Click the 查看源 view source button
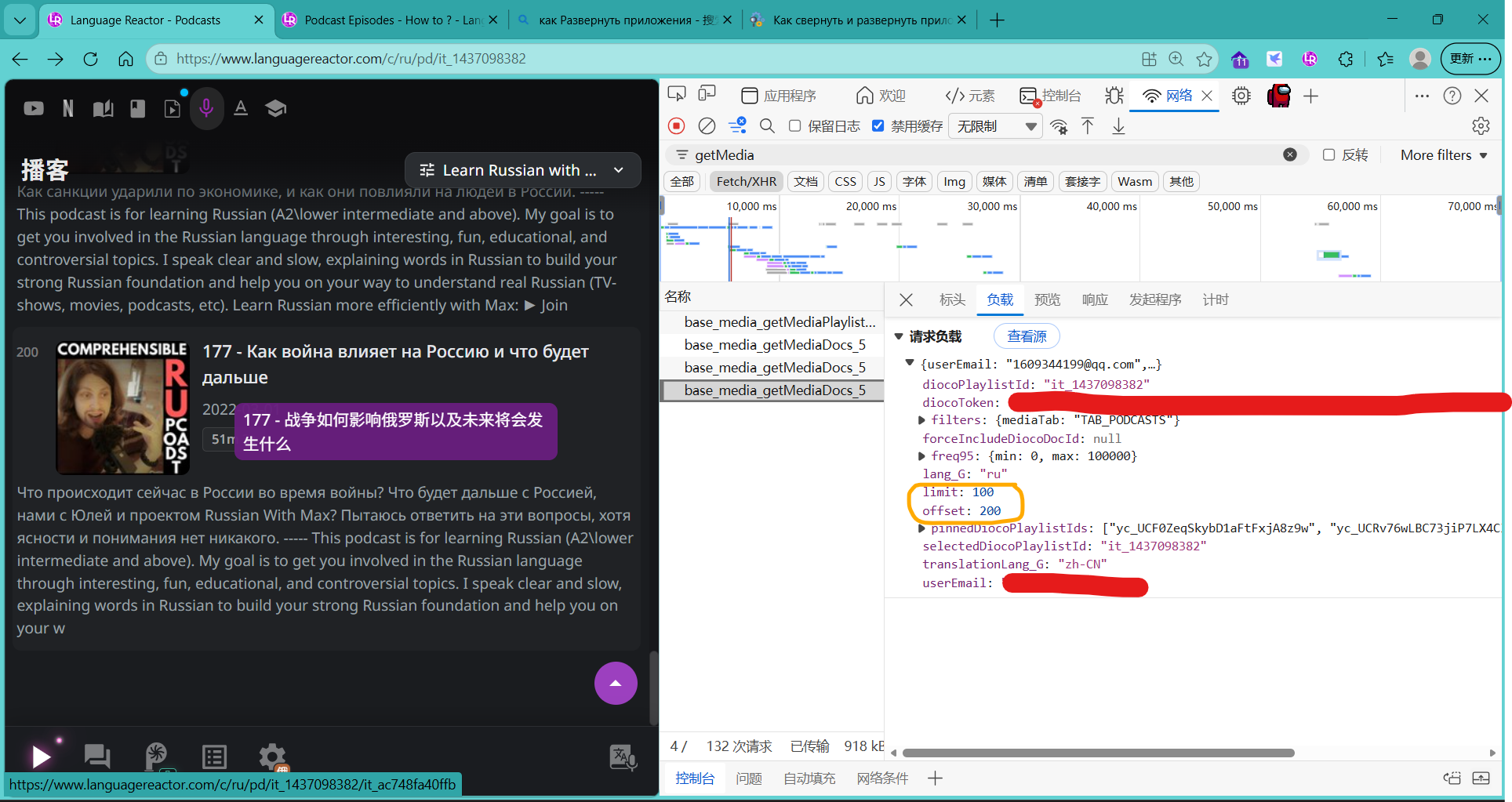Viewport: 1512px width, 802px height. click(x=1027, y=336)
